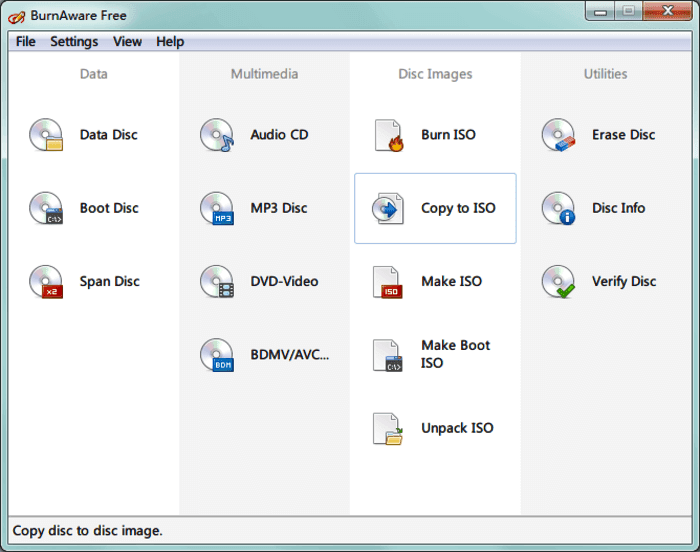Image resolution: width=700 pixels, height=552 pixels.
Task: Close the BurnAware Free window
Action: pos(667,11)
